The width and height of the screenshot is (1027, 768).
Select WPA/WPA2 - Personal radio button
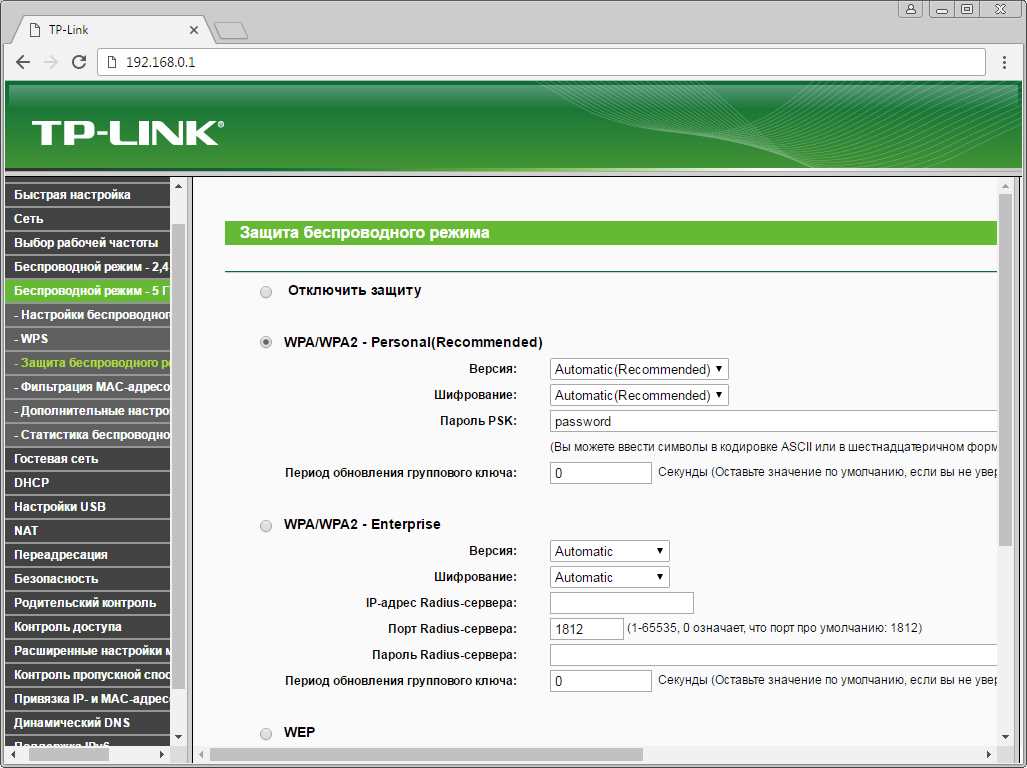point(266,342)
